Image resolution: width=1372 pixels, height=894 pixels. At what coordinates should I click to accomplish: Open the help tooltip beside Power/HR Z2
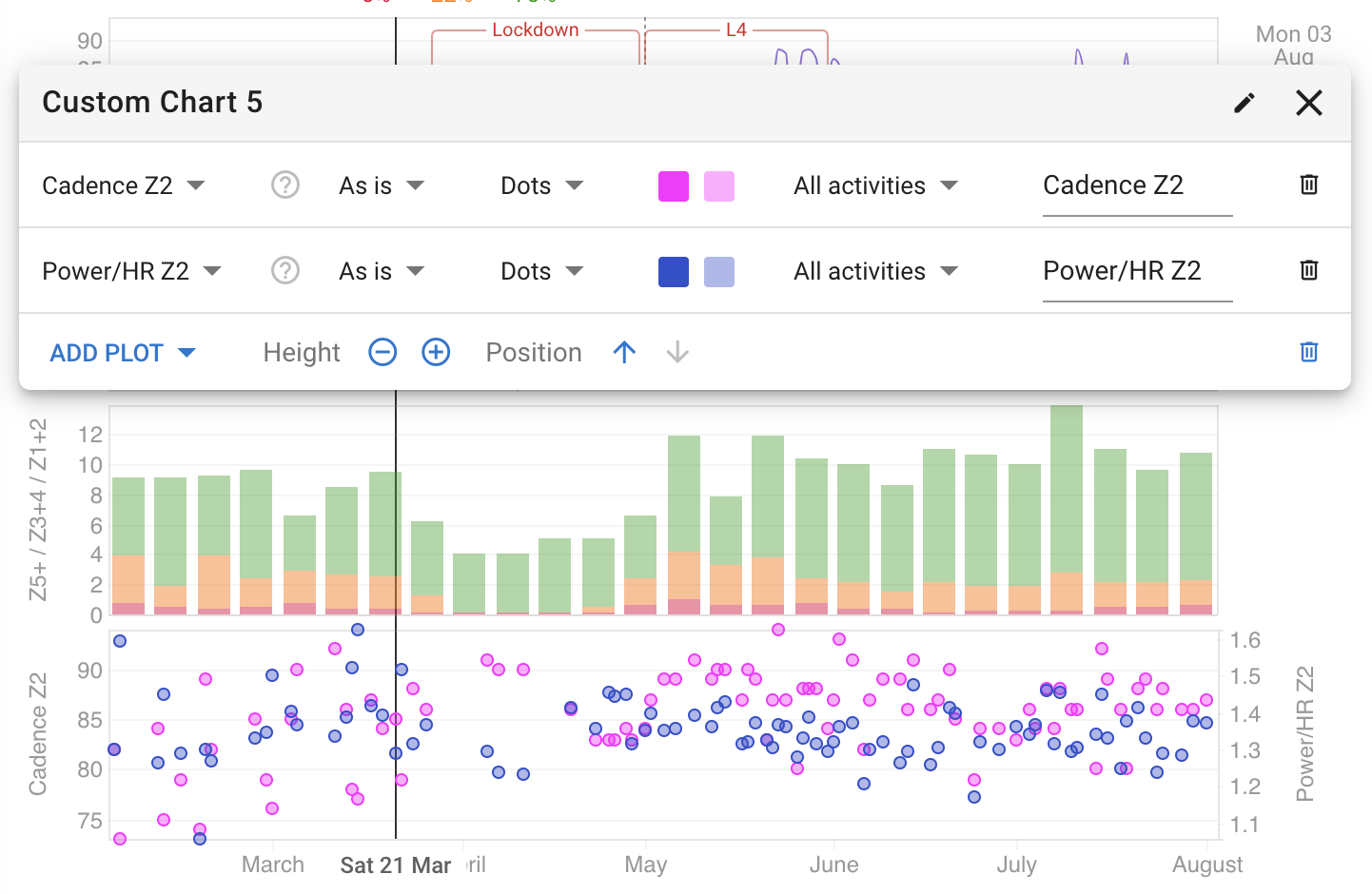[284, 270]
